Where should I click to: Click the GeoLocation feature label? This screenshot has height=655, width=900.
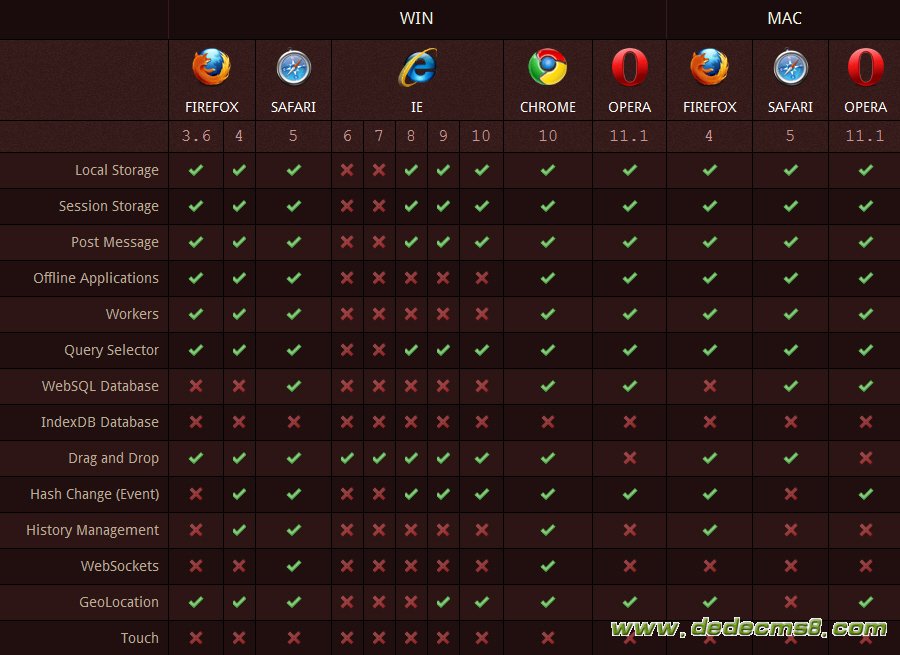pos(119,602)
